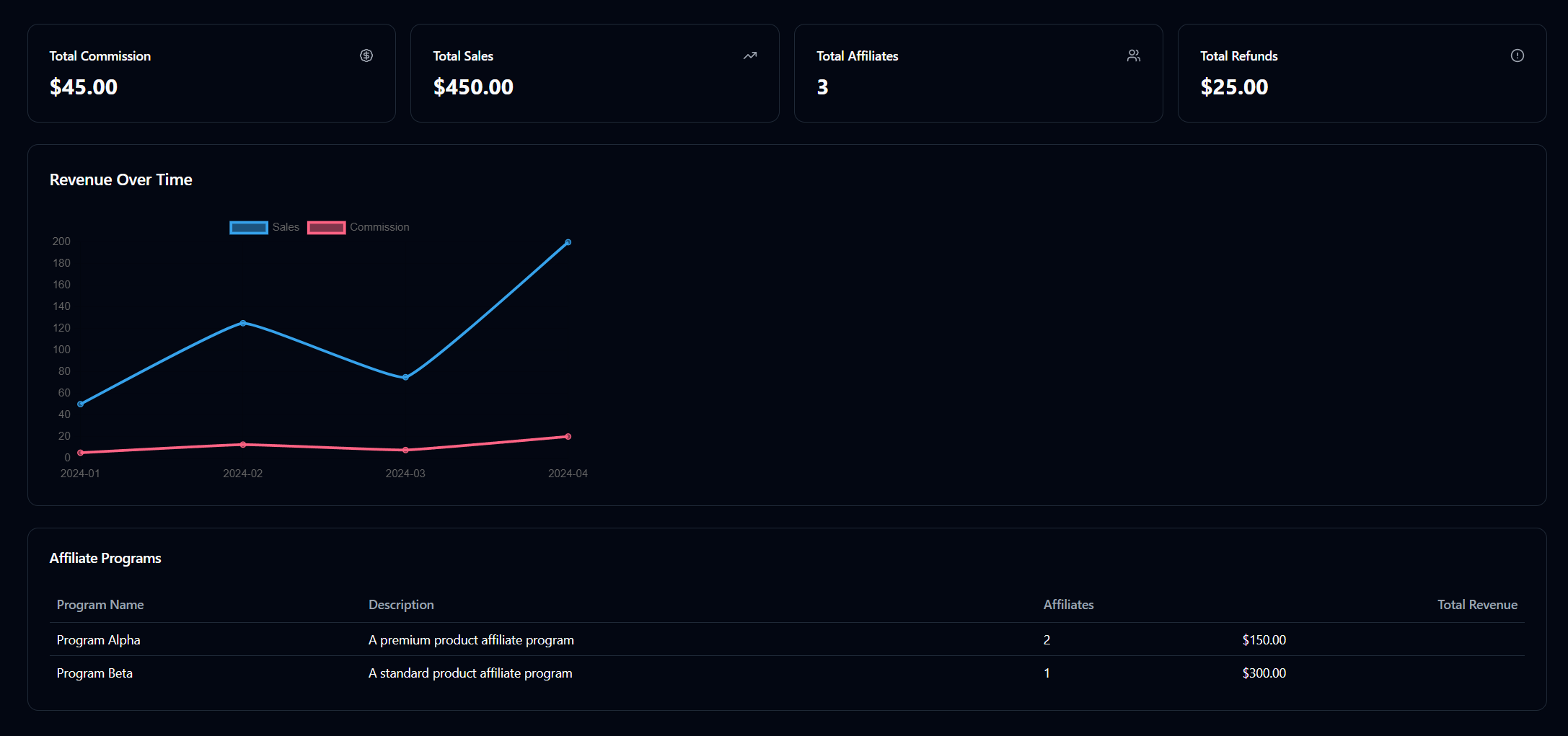Open the Revenue Over Time section title

click(x=120, y=179)
